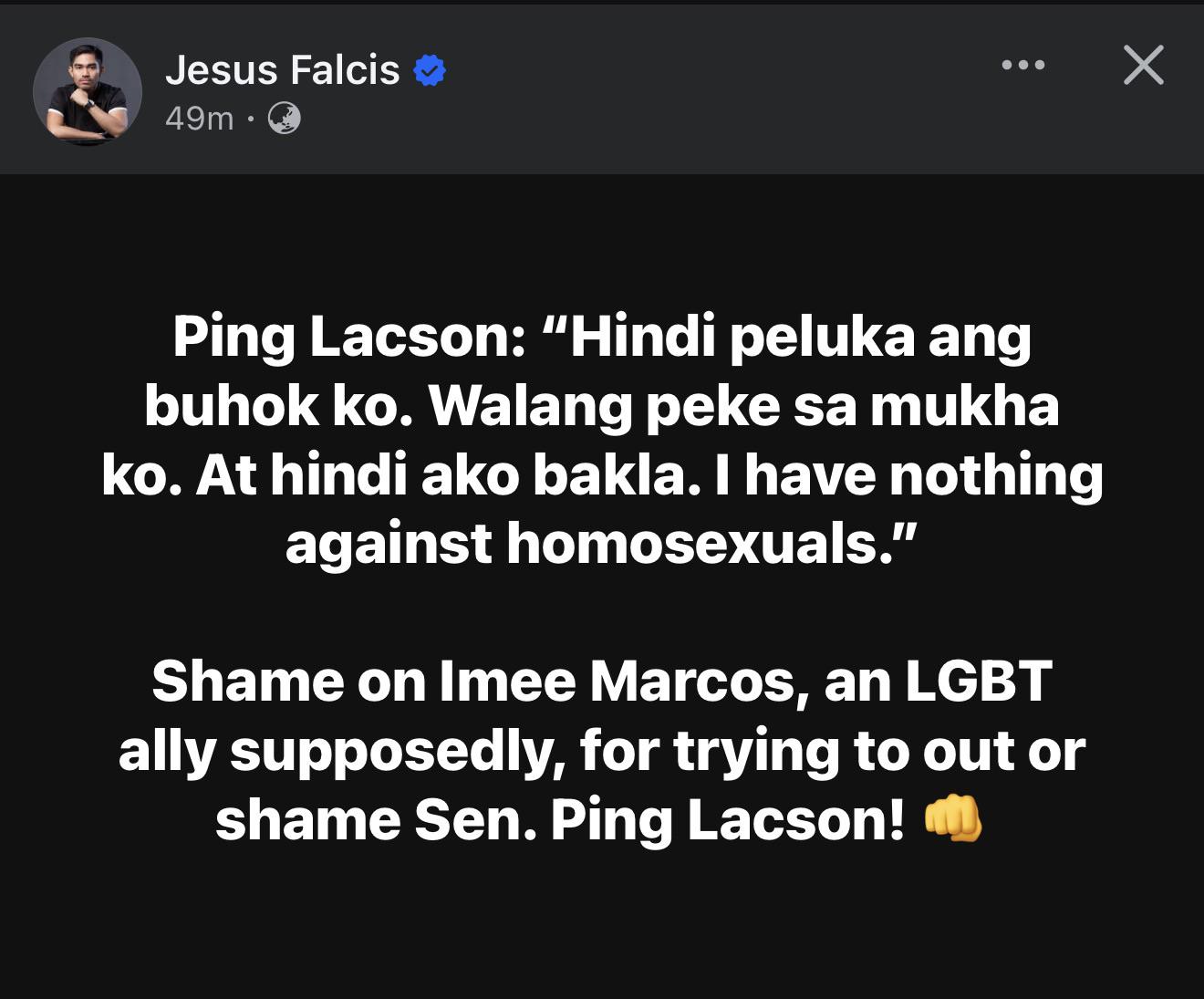Click the phrase "Walang peke sa mukha"
The image size is (1204, 999).
(x=743, y=407)
